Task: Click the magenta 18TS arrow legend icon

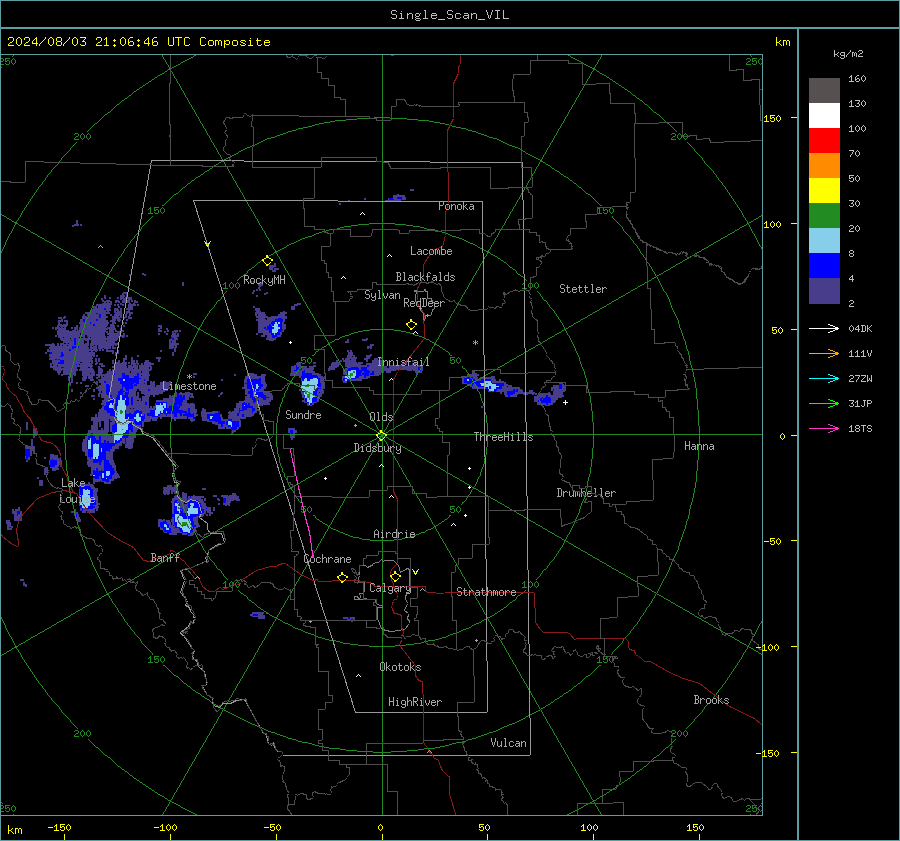Action: point(824,428)
